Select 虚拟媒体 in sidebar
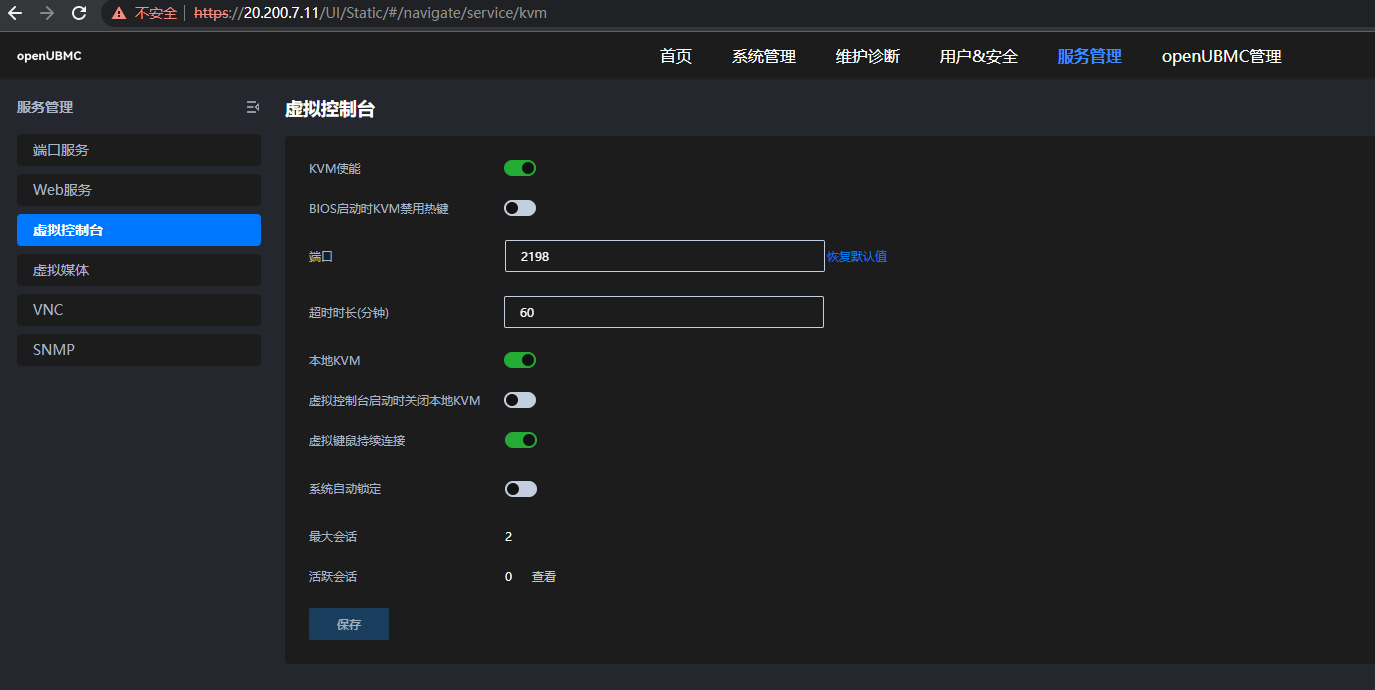Viewport: 1375px width, 690px height. (139, 270)
